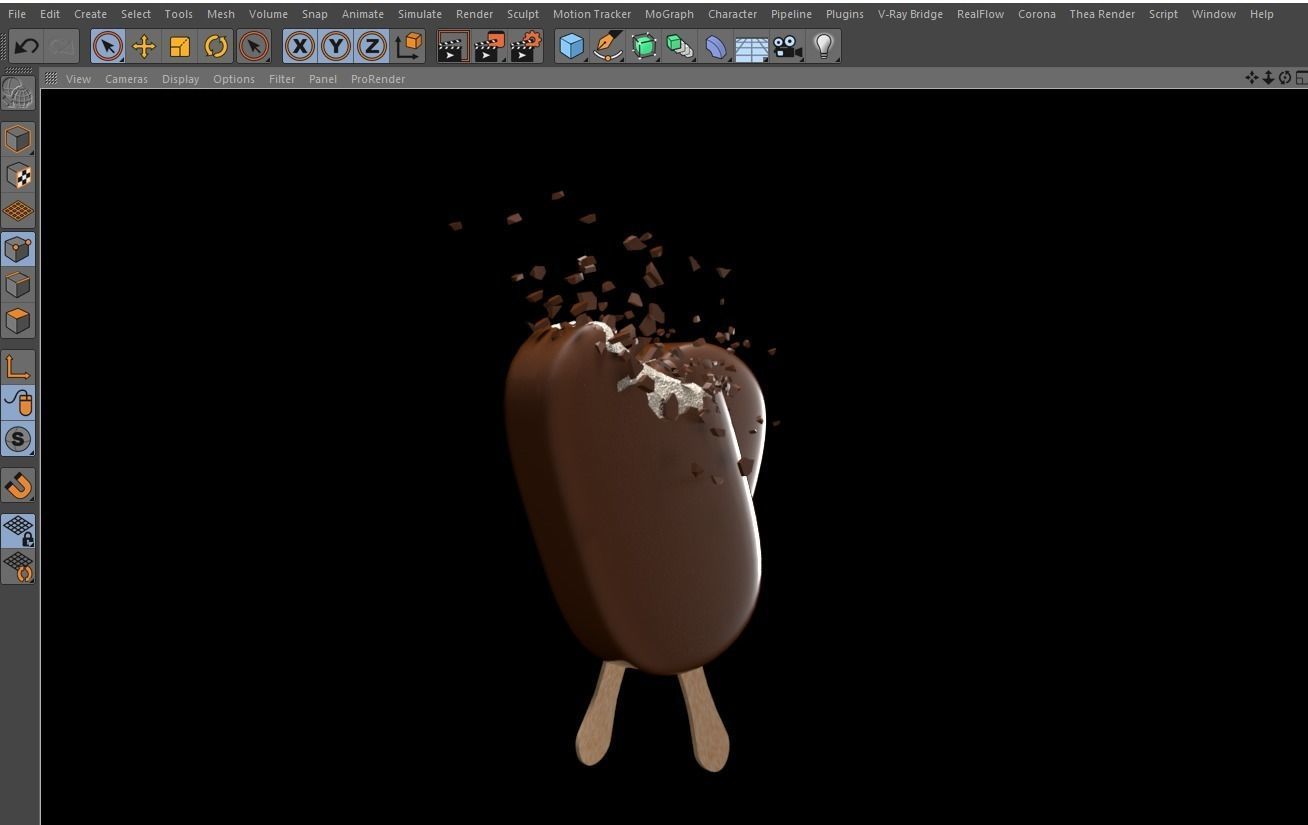Select the Live Selection tool

coord(108,46)
